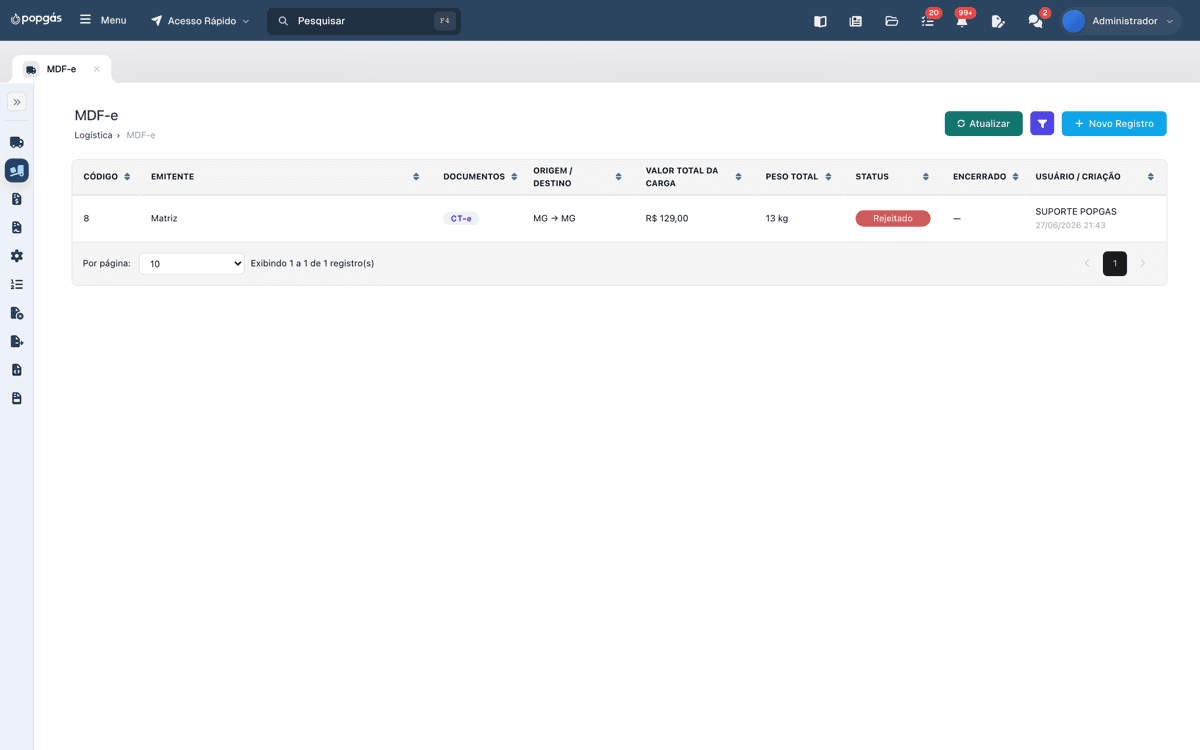Click the Novo Registro button
The image size is (1200, 750).
click(1114, 124)
